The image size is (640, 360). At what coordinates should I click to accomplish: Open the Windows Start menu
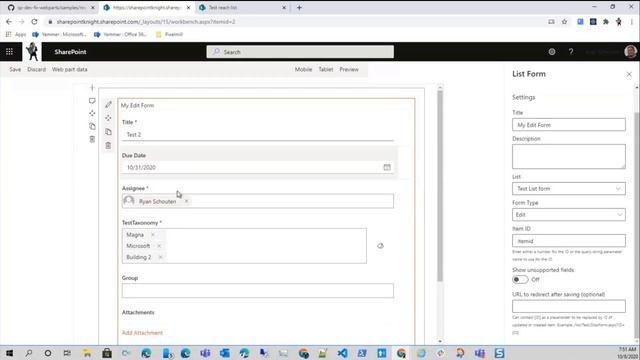click(x=9, y=353)
